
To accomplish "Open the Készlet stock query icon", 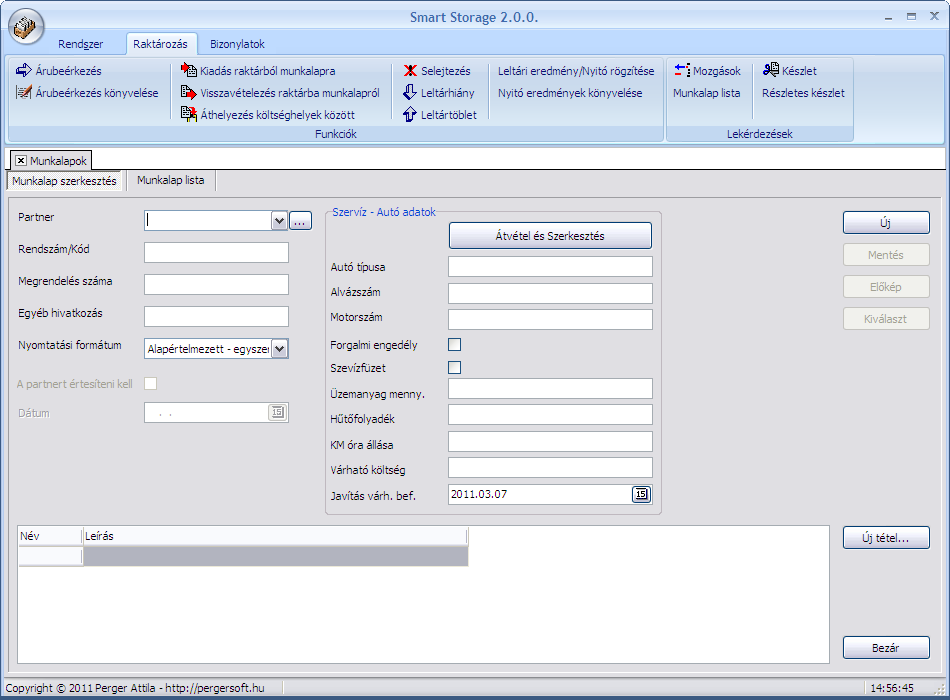I will point(771,71).
